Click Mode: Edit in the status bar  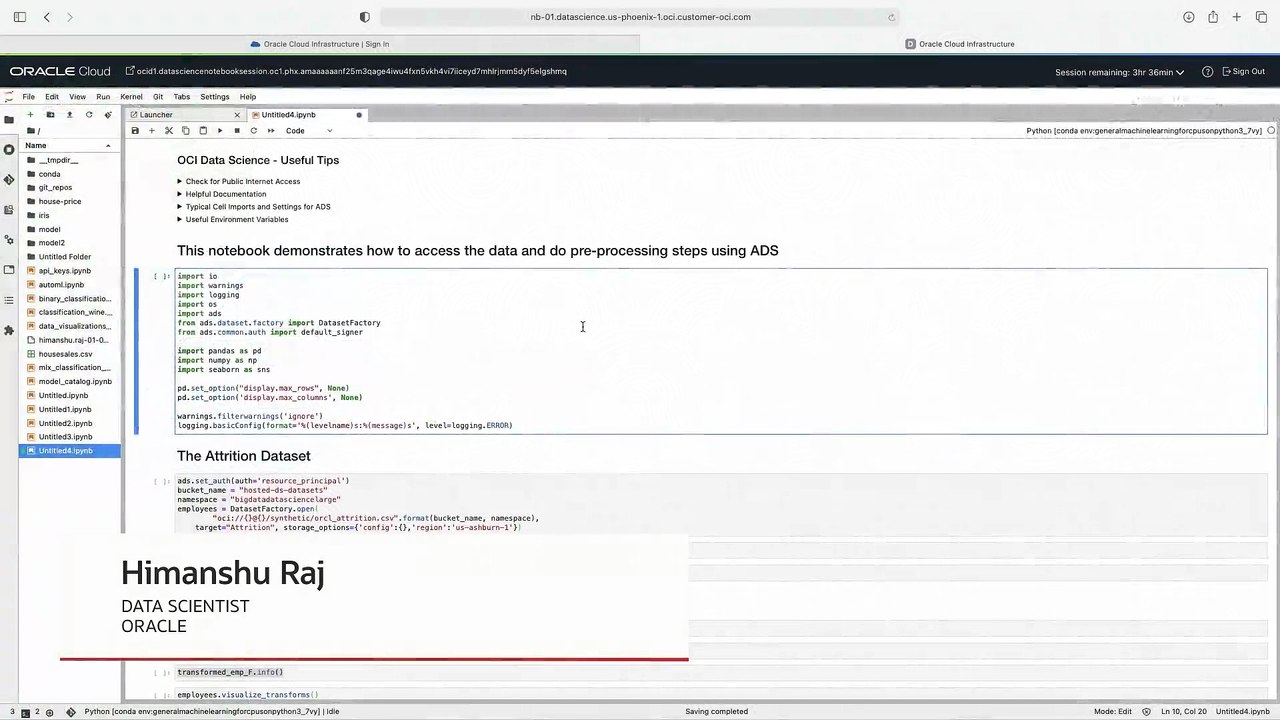pos(1113,712)
